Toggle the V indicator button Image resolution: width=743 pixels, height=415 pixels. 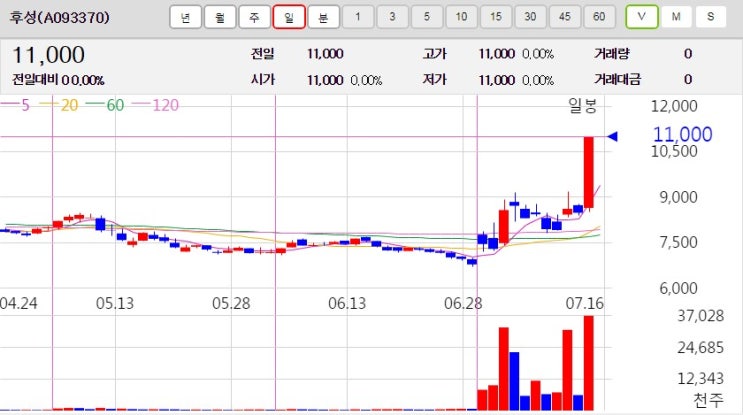click(x=642, y=17)
